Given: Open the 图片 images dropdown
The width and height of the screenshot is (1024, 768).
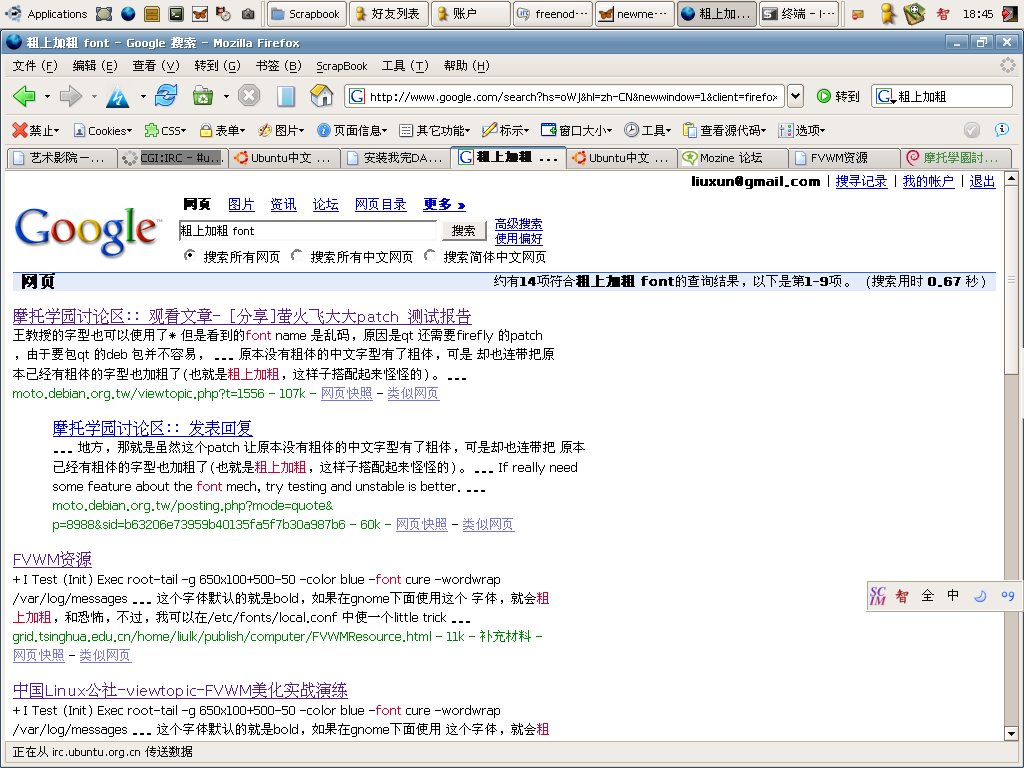Looking at the screenshot, I should tap(281, 131).
